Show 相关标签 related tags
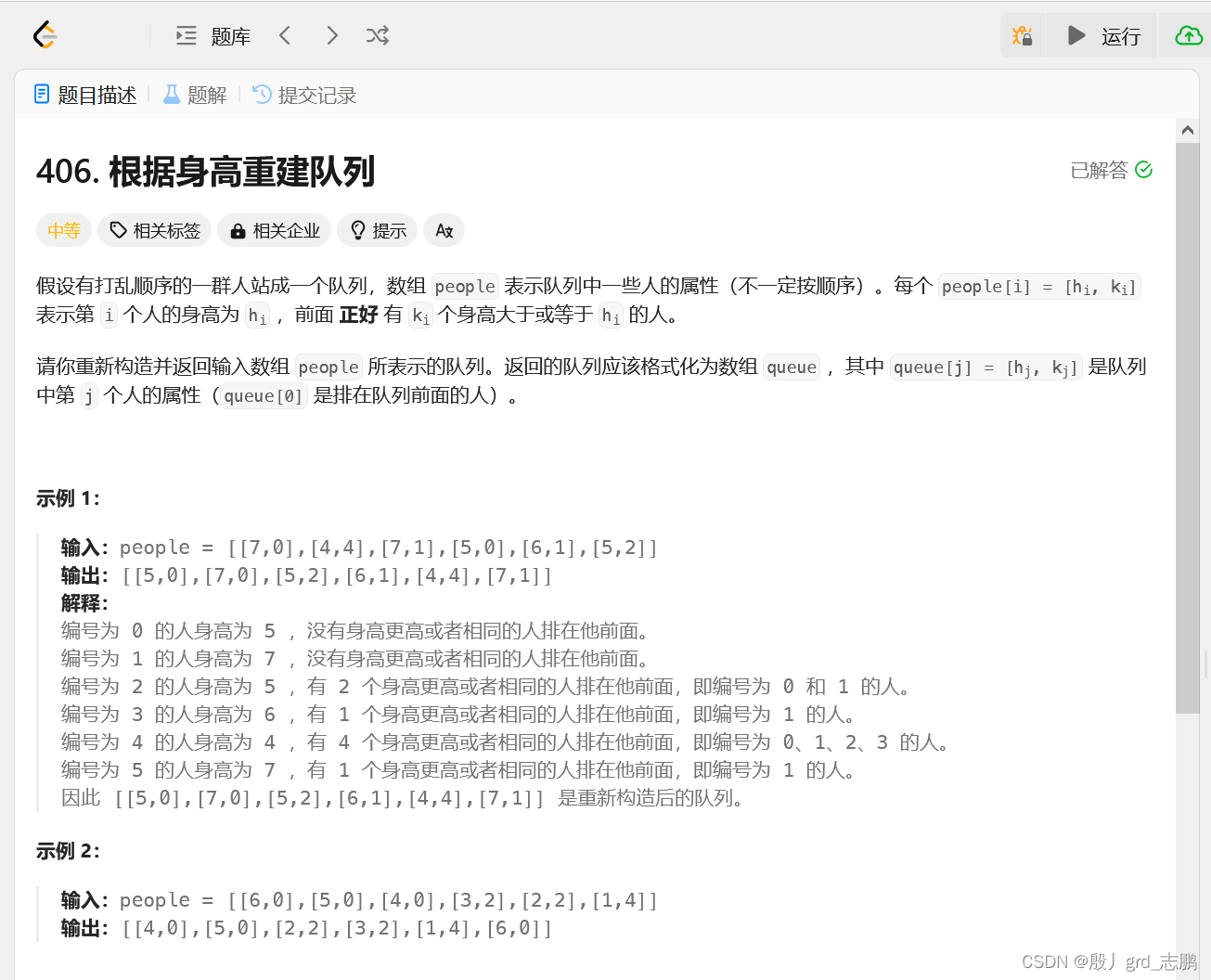 pos(155,230)
